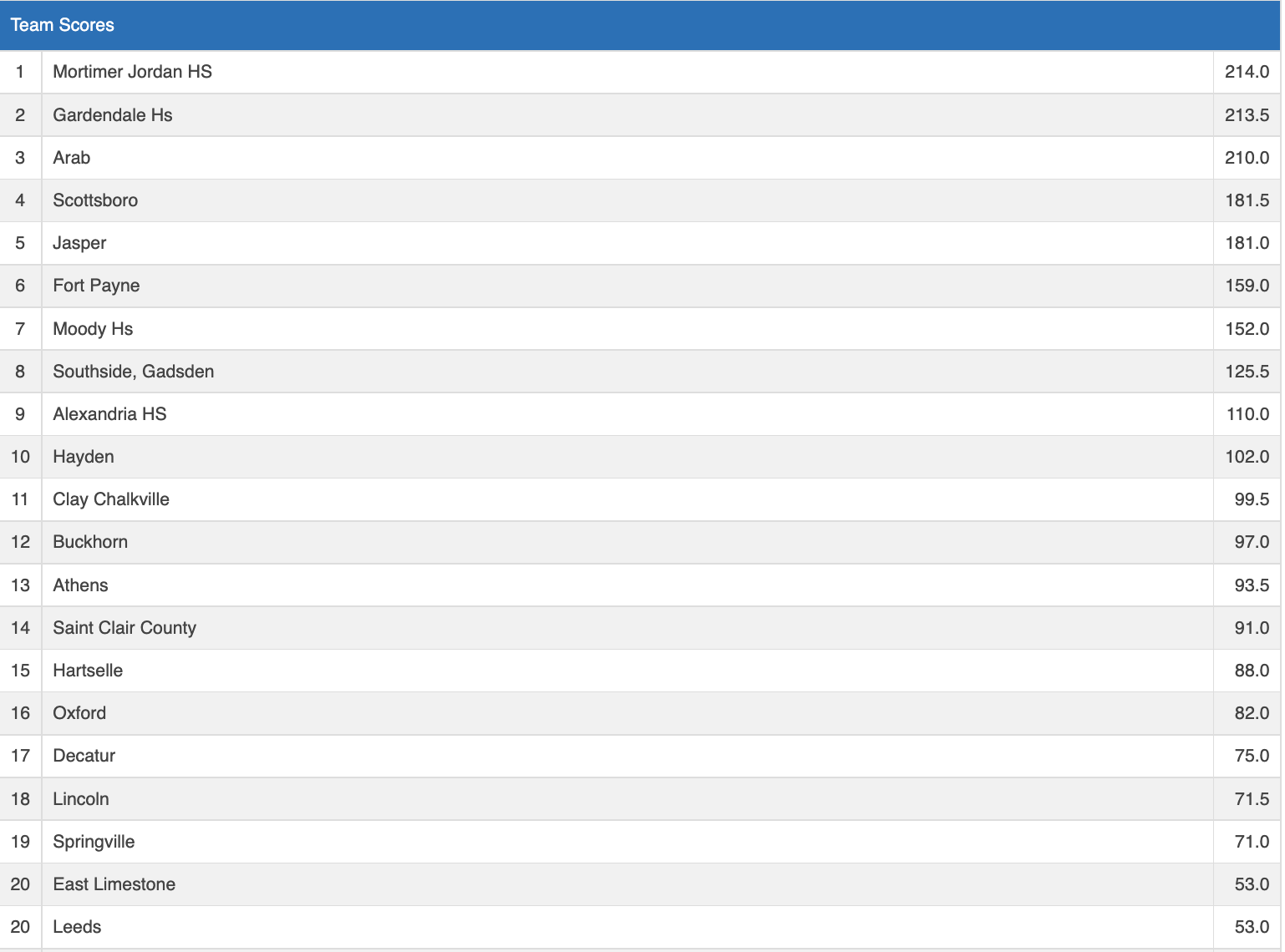Image resolution: width=1285 pixels, height=952 pixels.
Task: Select Decatur in the team list
Action: point(84,756)
